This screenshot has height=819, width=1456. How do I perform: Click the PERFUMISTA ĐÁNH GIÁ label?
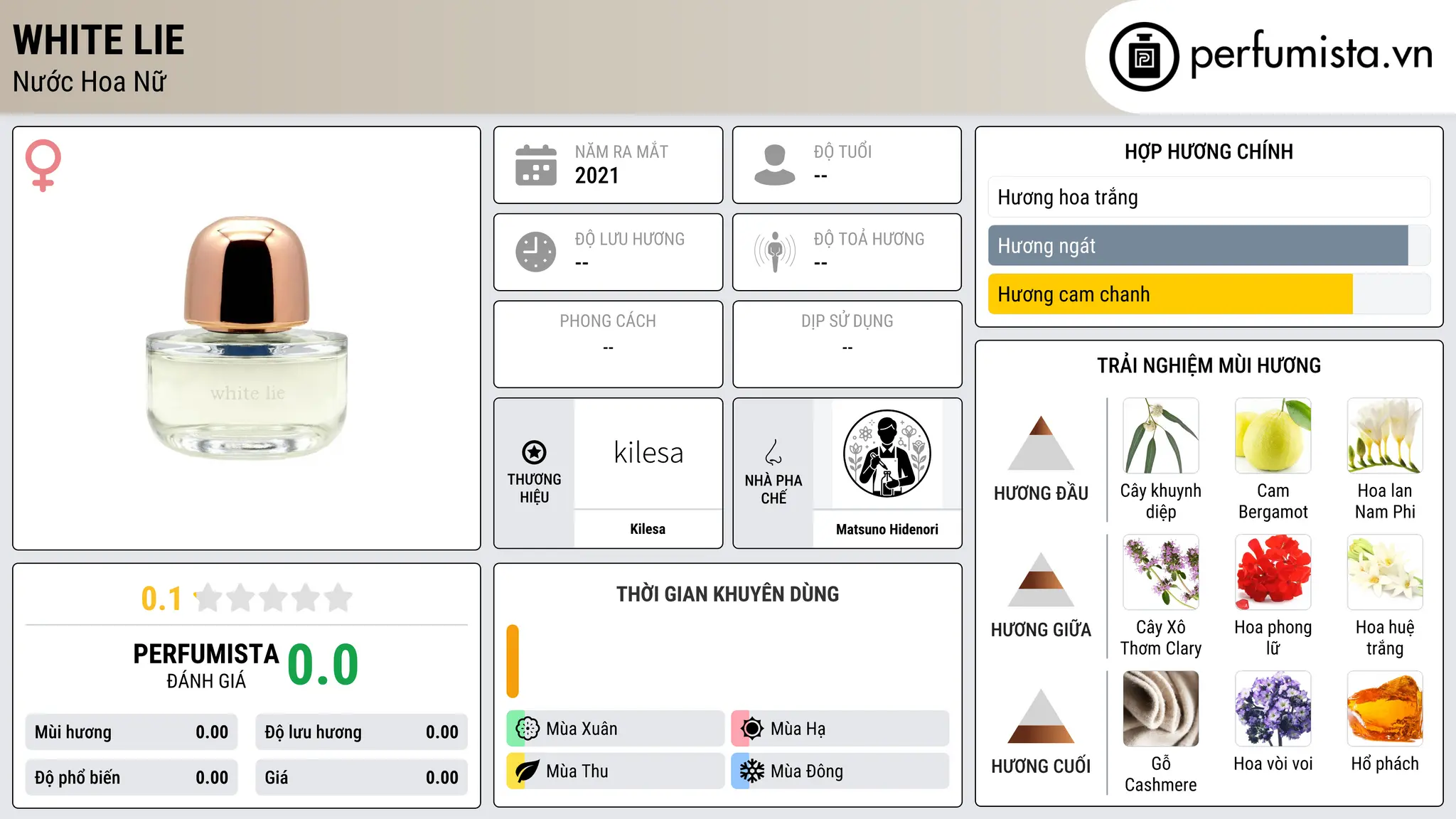206,666
